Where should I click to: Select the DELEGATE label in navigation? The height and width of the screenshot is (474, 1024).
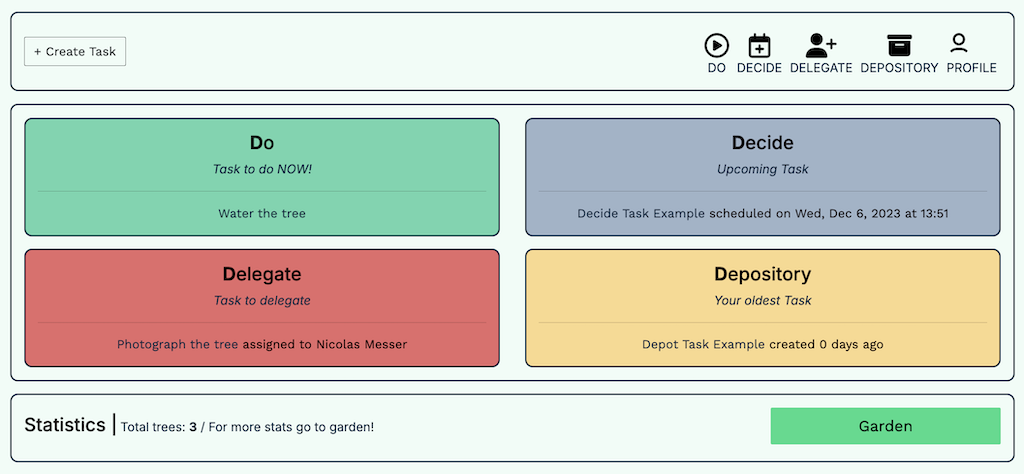point(821,68)
